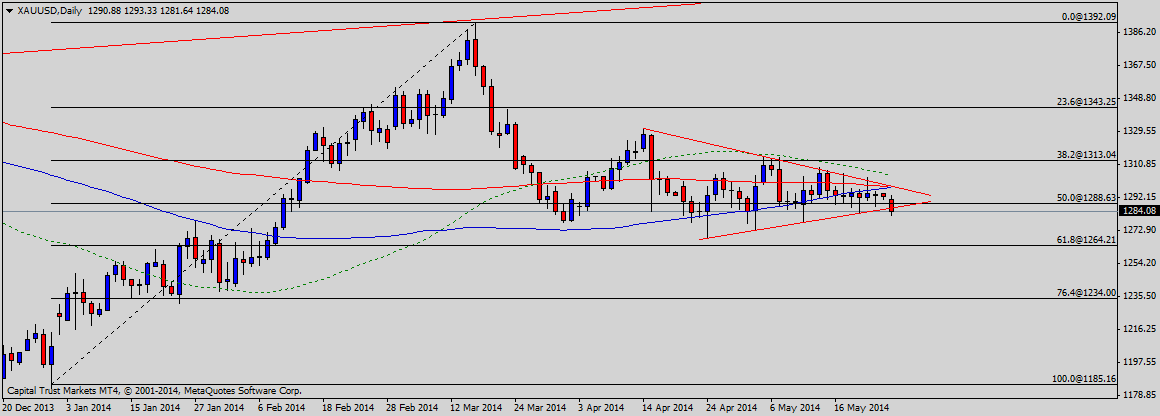Click the latest red candle at chart's right end
The width and height of the screenshot is (1160, 416).
click(891, 206)
